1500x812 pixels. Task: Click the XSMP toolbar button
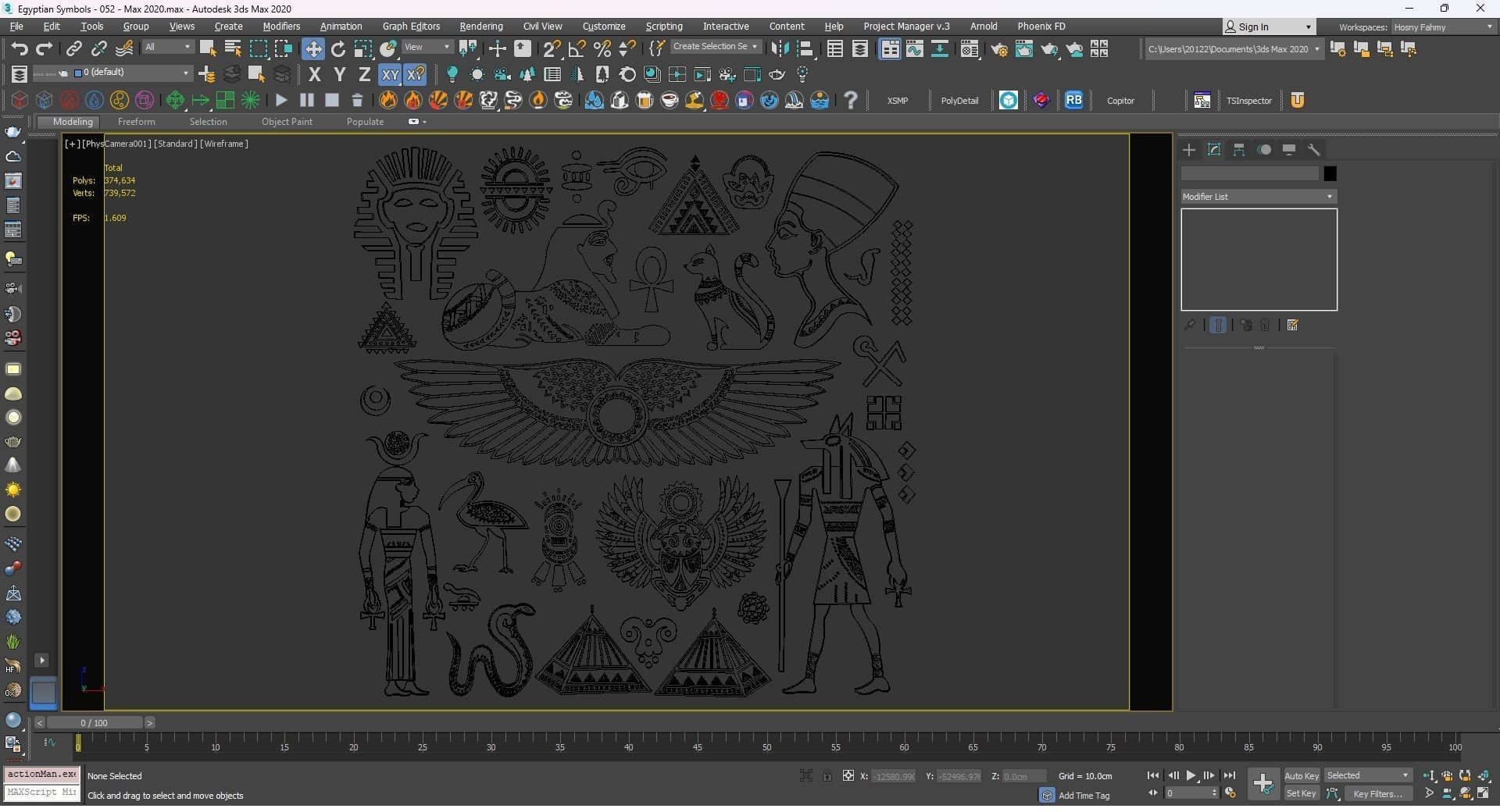(898, 101)
